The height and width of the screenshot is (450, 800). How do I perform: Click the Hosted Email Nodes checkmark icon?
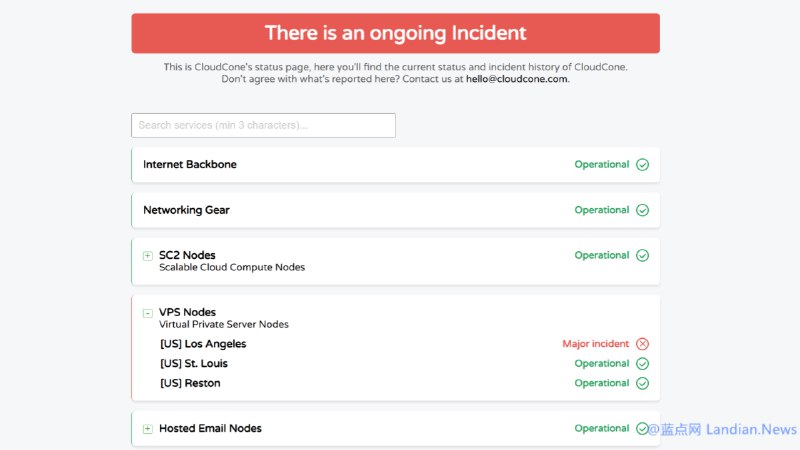coord(642,428)
